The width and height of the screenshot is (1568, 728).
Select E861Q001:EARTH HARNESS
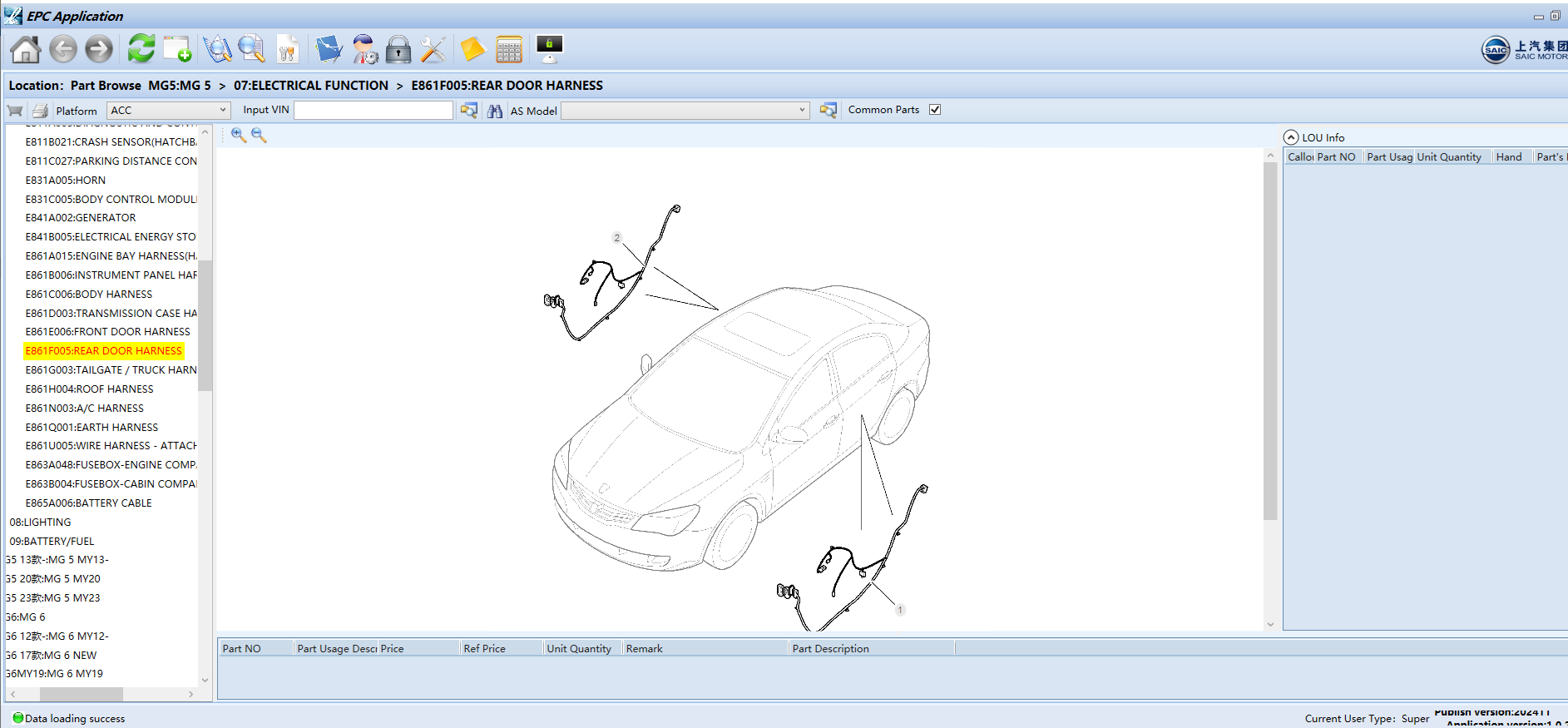92,427
